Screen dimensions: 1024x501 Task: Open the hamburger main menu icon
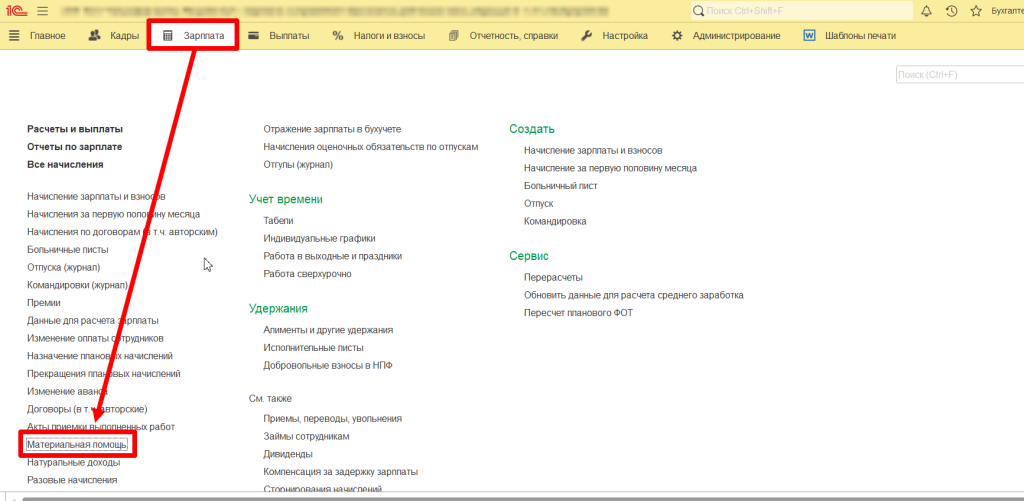click(42, 11)
